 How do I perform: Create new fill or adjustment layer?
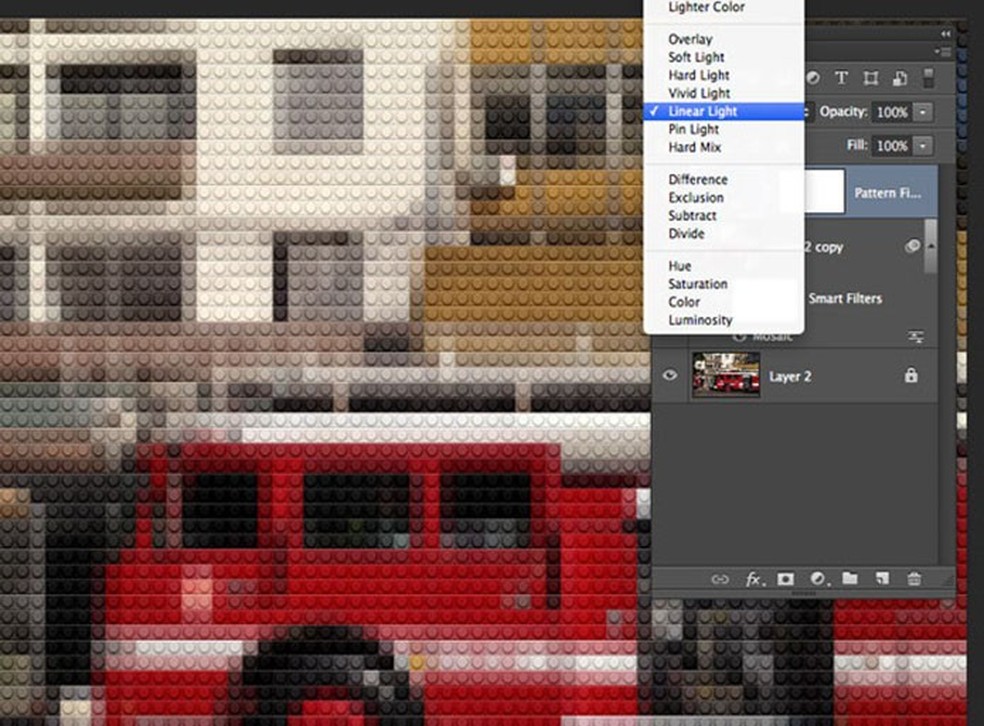point(818,579)
